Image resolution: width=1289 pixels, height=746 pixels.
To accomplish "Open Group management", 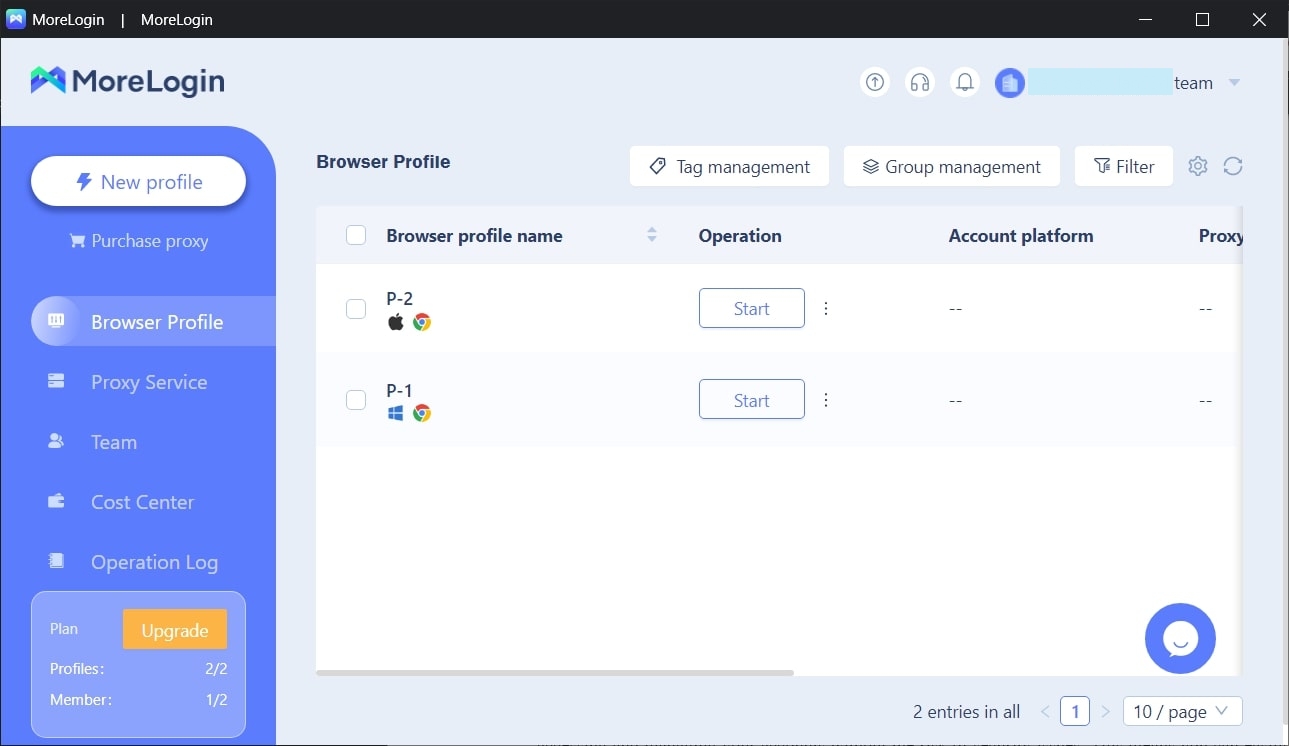I will click(951, 166).
